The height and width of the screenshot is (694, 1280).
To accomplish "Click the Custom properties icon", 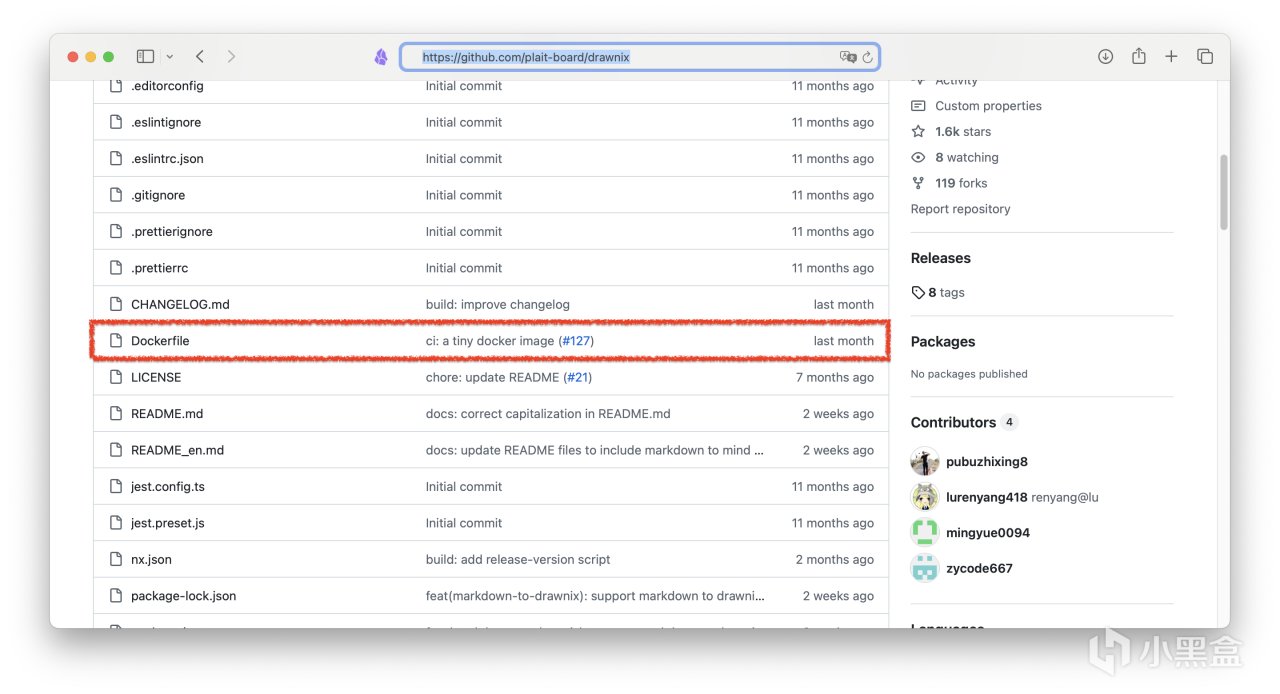I will pos(918,106).
